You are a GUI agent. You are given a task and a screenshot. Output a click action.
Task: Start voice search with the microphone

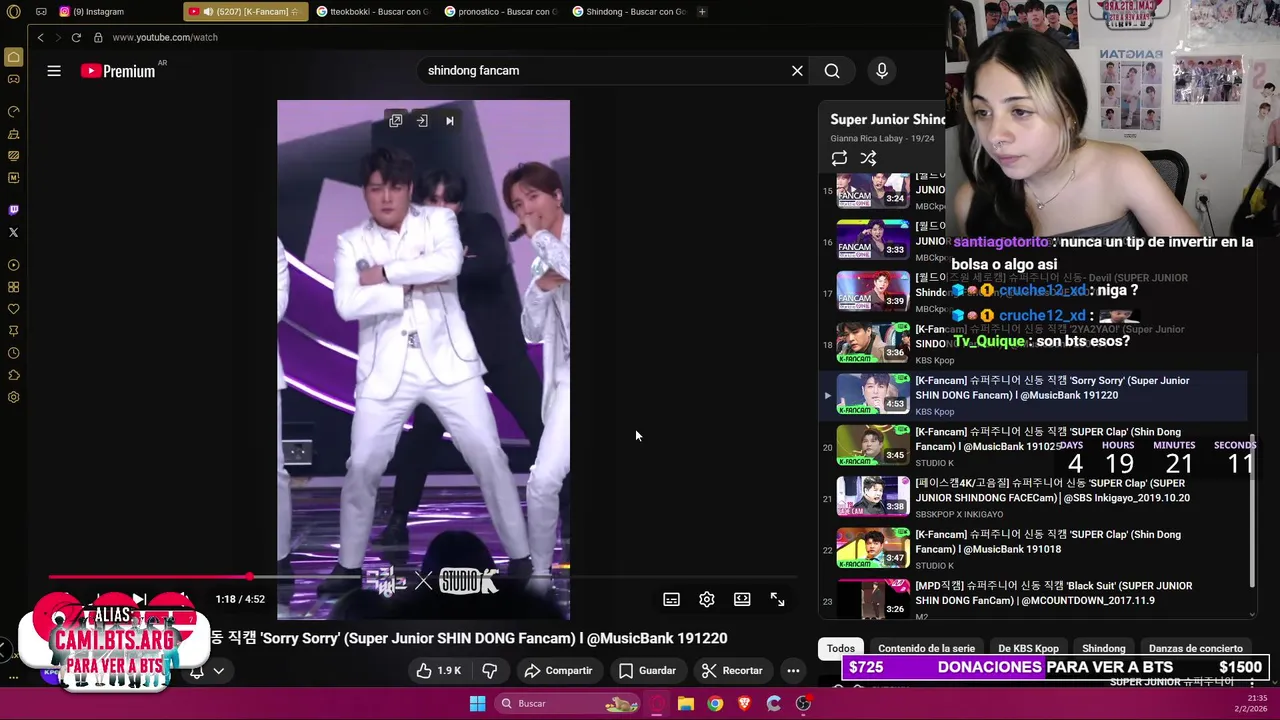(882, 71)
